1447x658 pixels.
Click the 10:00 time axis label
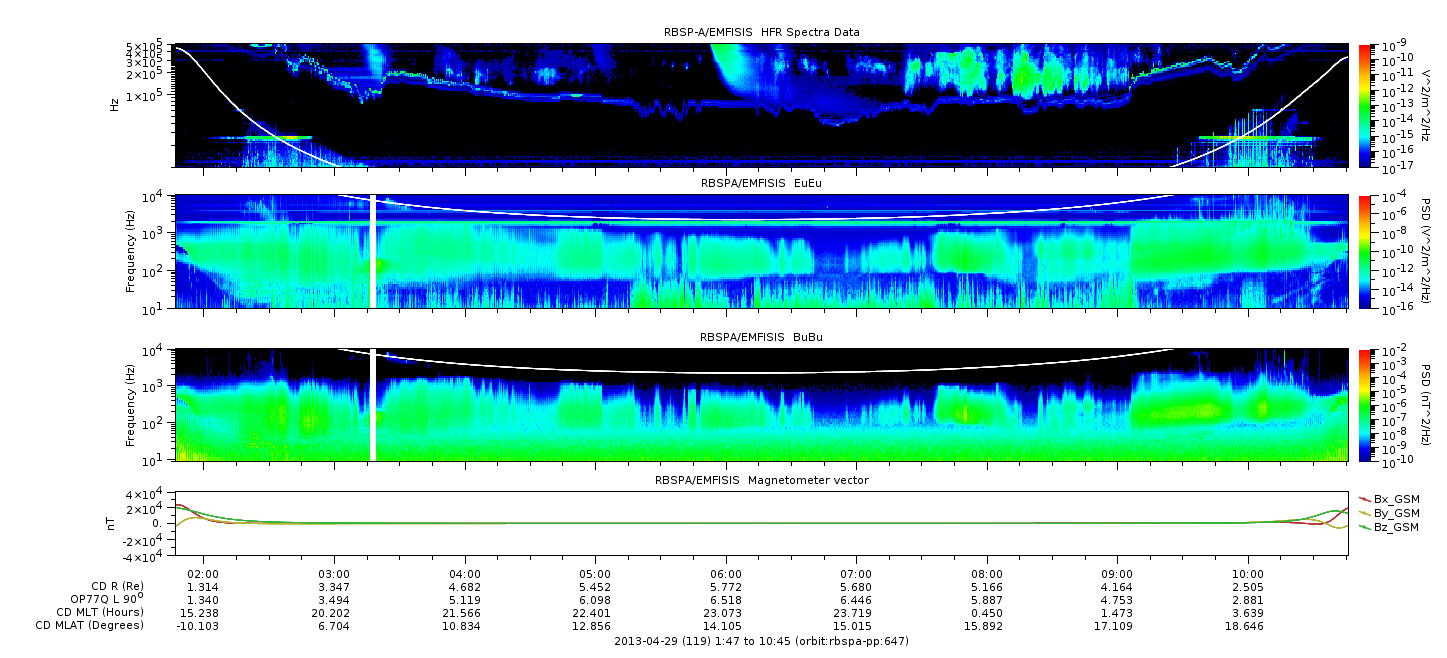pyautogui.click(x=1247, y=574)
